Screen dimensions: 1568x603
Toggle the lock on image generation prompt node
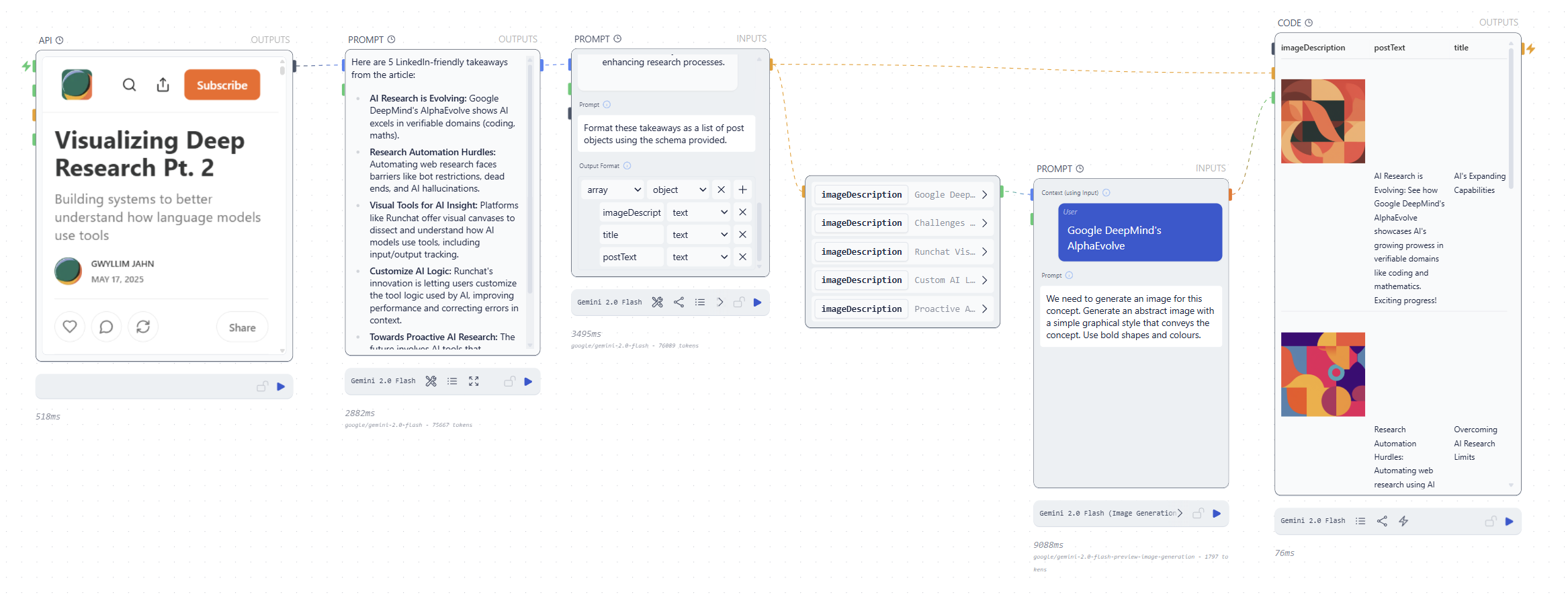click(x=1198, y=514)
